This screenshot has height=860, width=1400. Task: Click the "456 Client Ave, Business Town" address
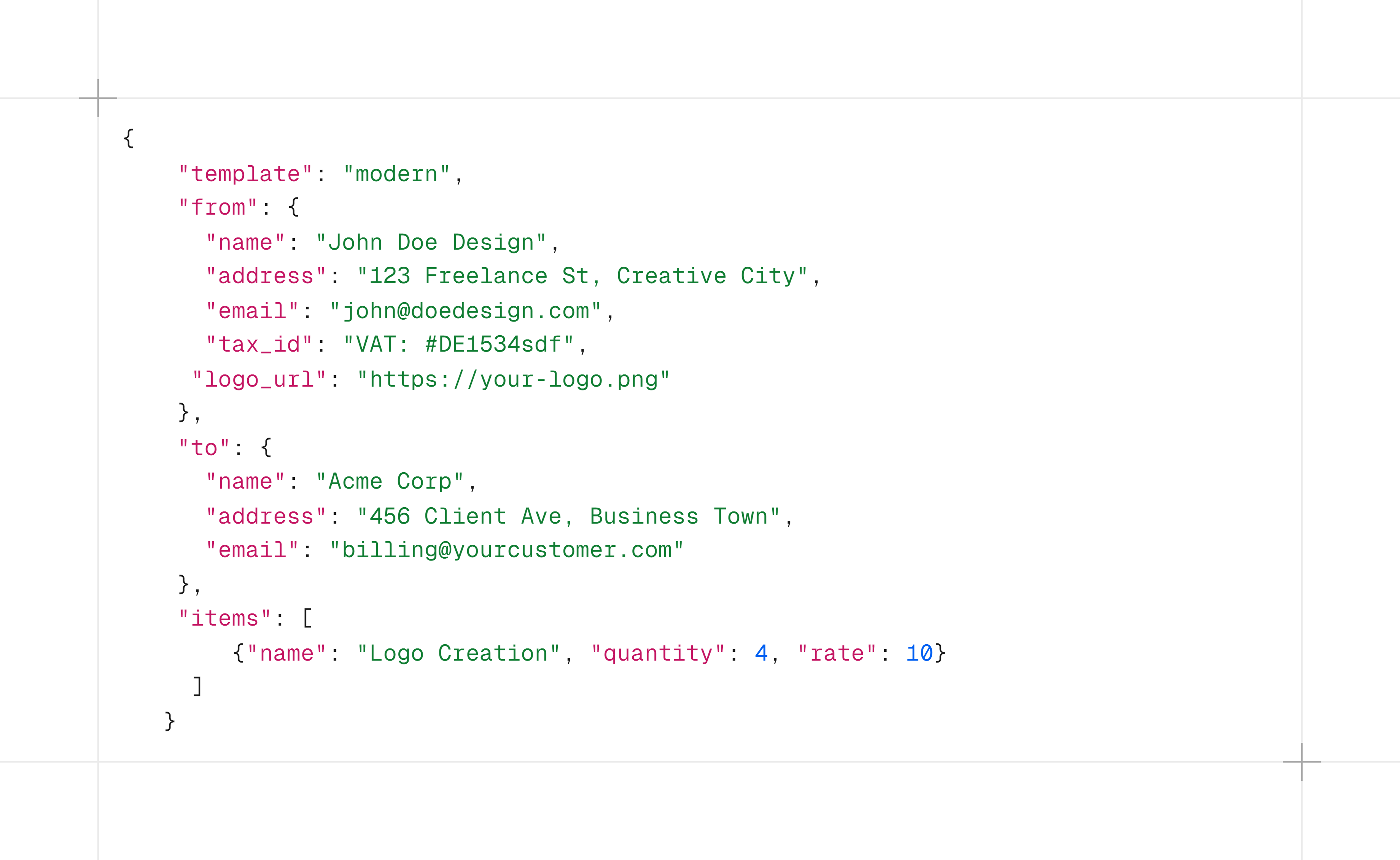pos(569,516)
